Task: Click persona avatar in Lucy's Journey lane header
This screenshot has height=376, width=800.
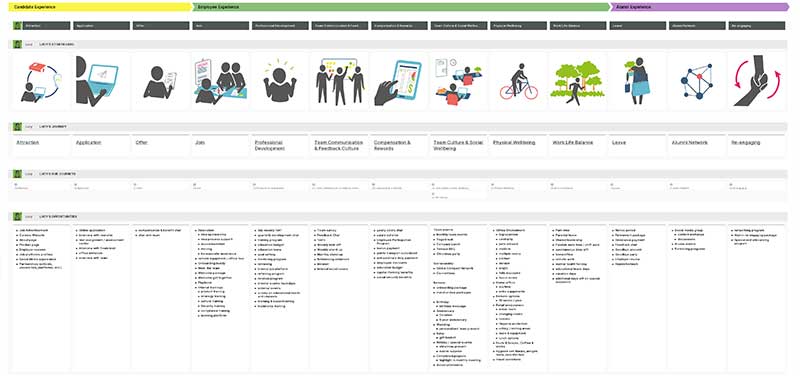Action: point(17,127)
